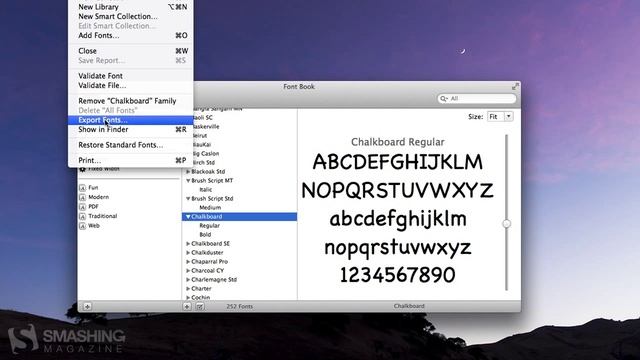Image resolution: width=640 pixels, height=360 pixels.
Task: Expand the Charter family
Action: 188,289
